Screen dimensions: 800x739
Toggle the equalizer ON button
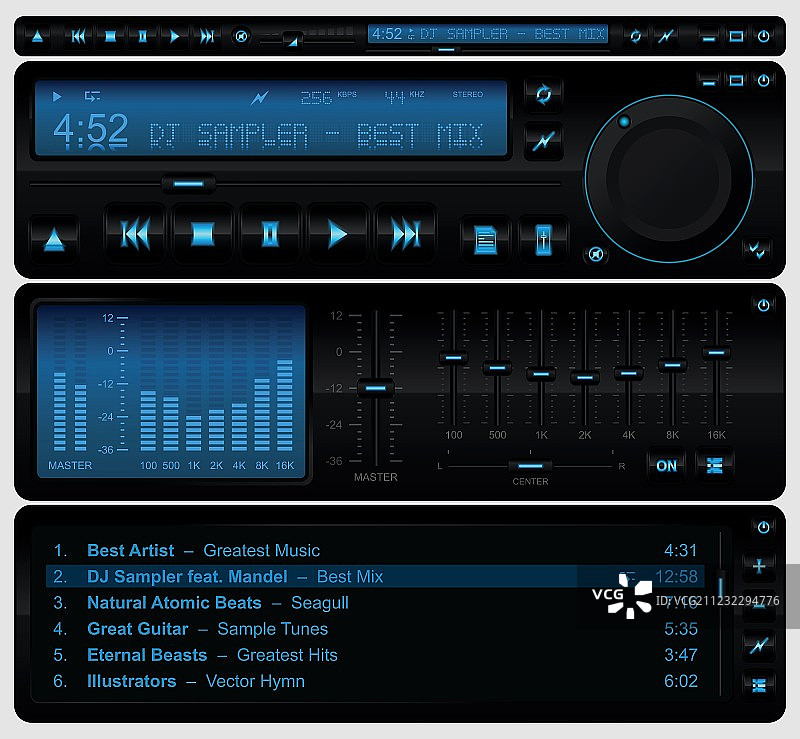click(666, 465)
